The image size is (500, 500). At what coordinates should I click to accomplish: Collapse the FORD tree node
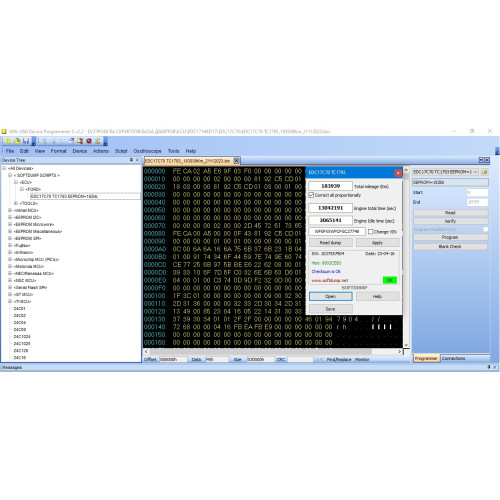point(22,189)
